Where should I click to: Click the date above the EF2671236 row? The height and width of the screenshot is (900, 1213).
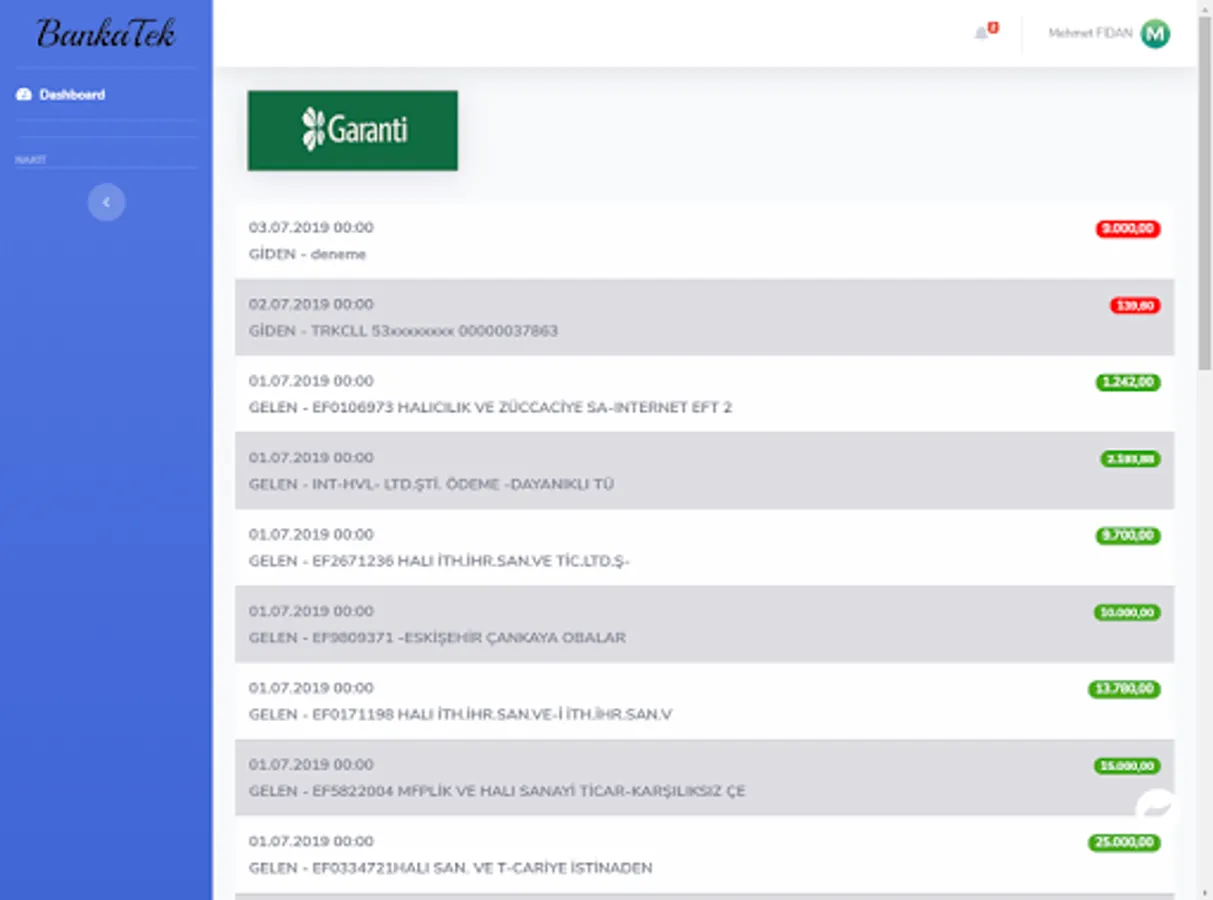[x=311, y=534]
